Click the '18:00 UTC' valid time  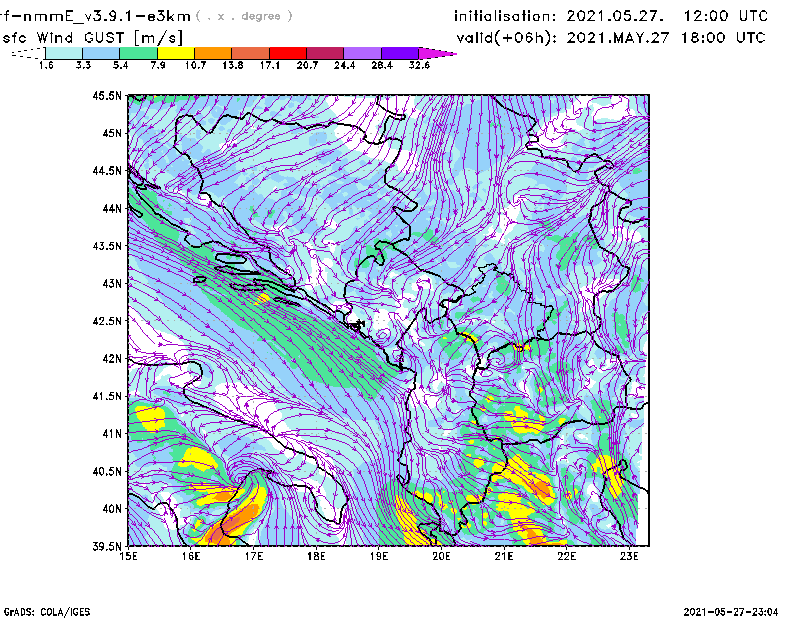tap(722, 38)
